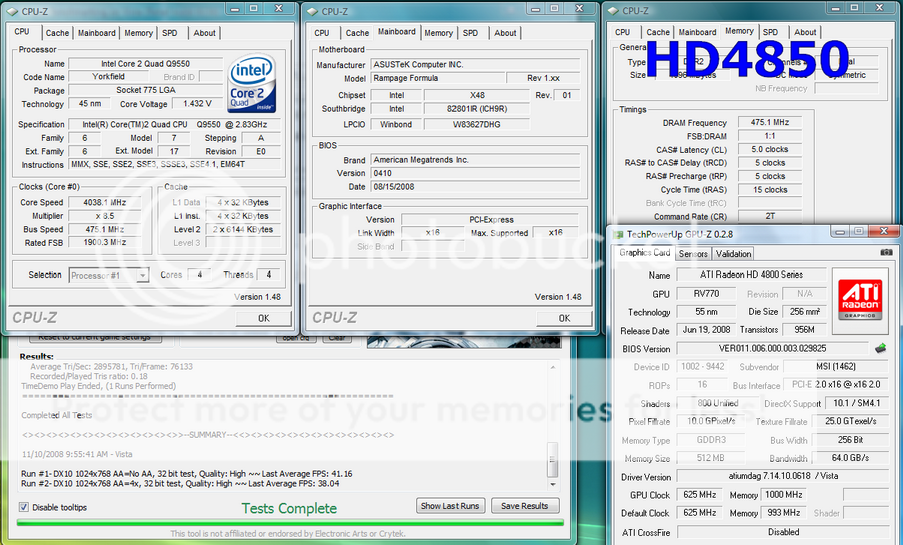
Task: Open About tab in the Mainboard CPU-Z window
Action: 505,33
